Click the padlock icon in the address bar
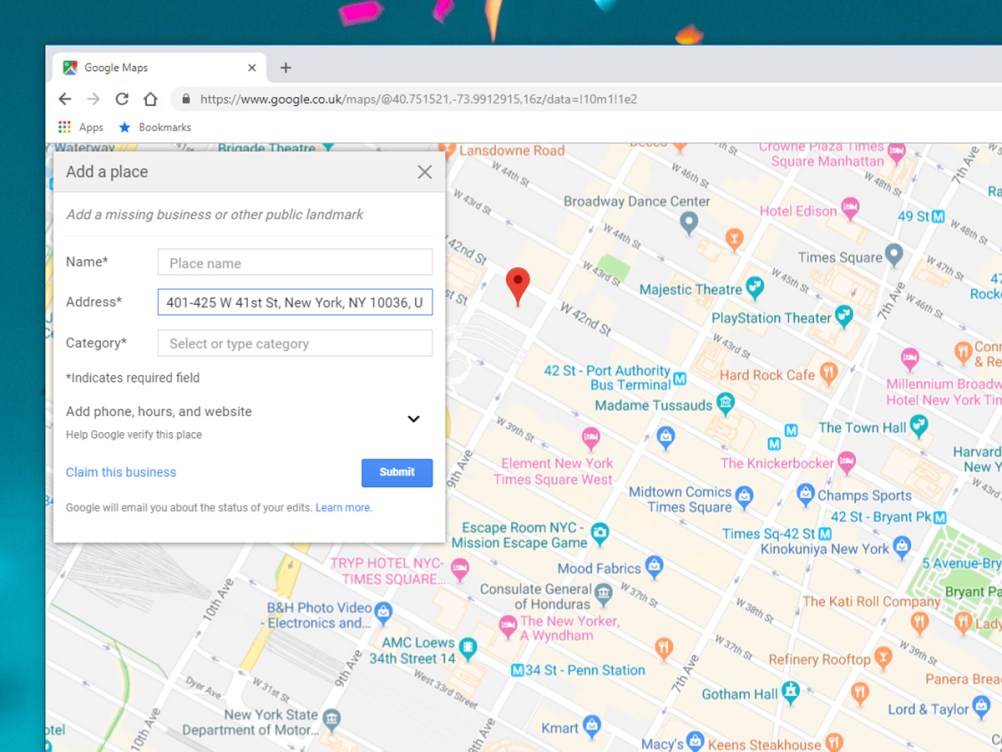Image resolution: width=1002 pixels, height=752 pixels. point(185,99)
